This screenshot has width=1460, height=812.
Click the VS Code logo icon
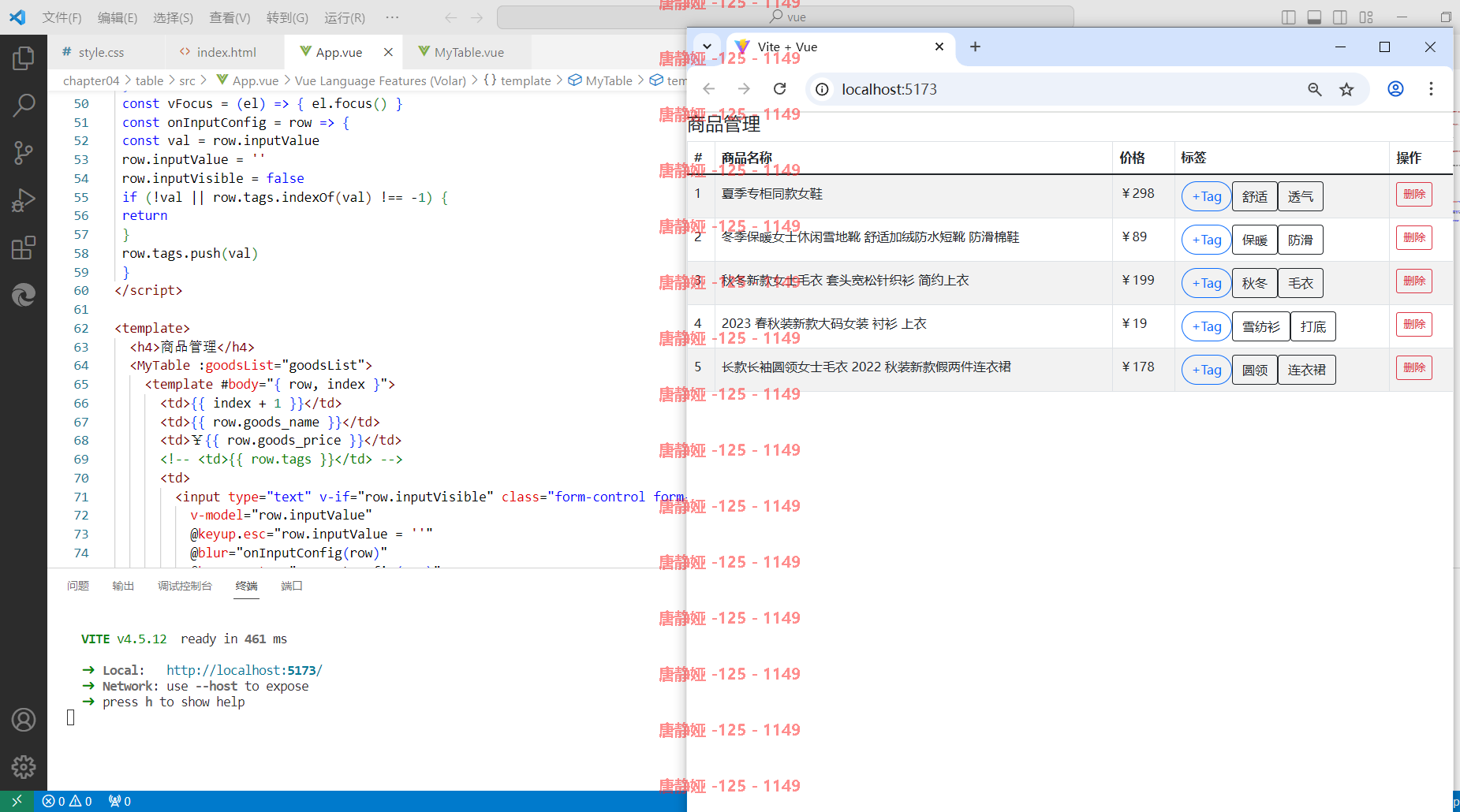(17, 17)
